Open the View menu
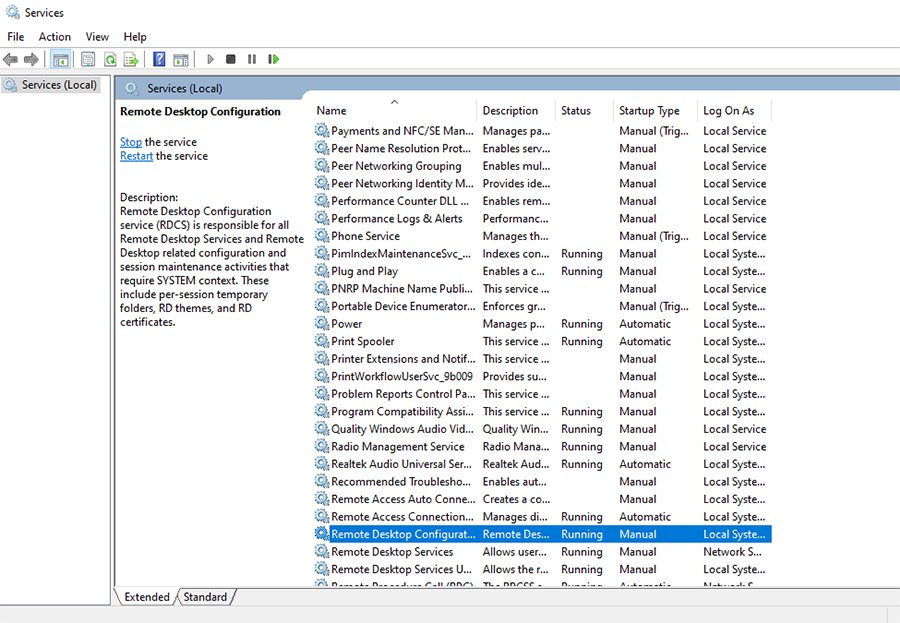 point(97,37)
